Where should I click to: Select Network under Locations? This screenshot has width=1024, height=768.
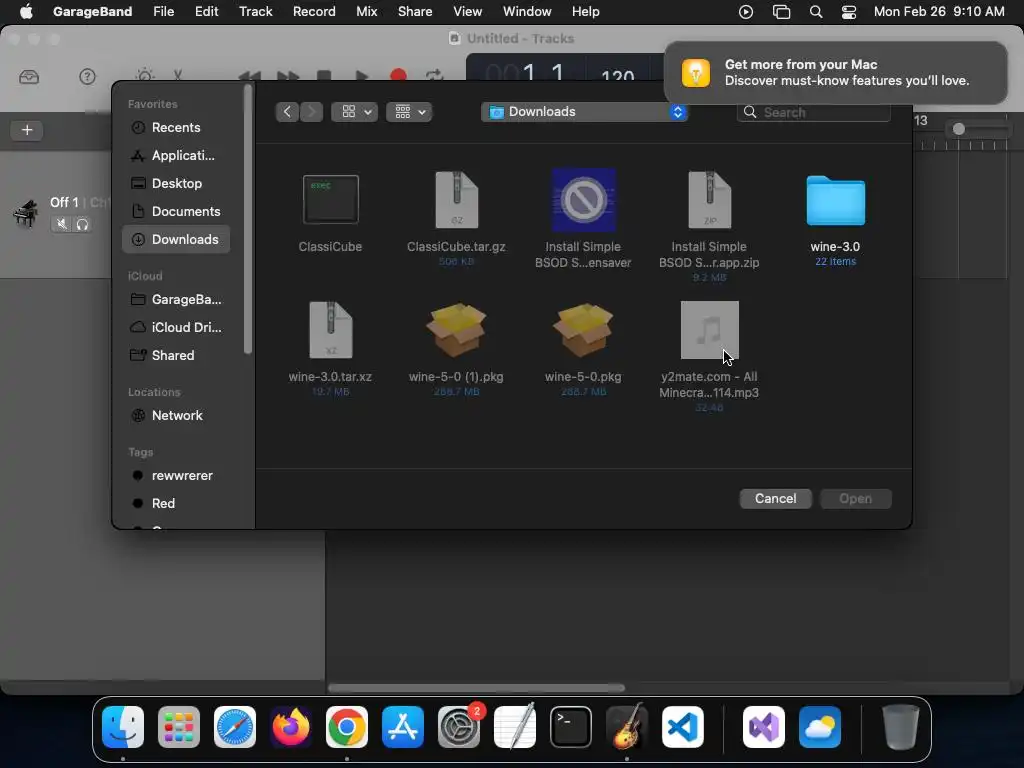pos(176,415)
